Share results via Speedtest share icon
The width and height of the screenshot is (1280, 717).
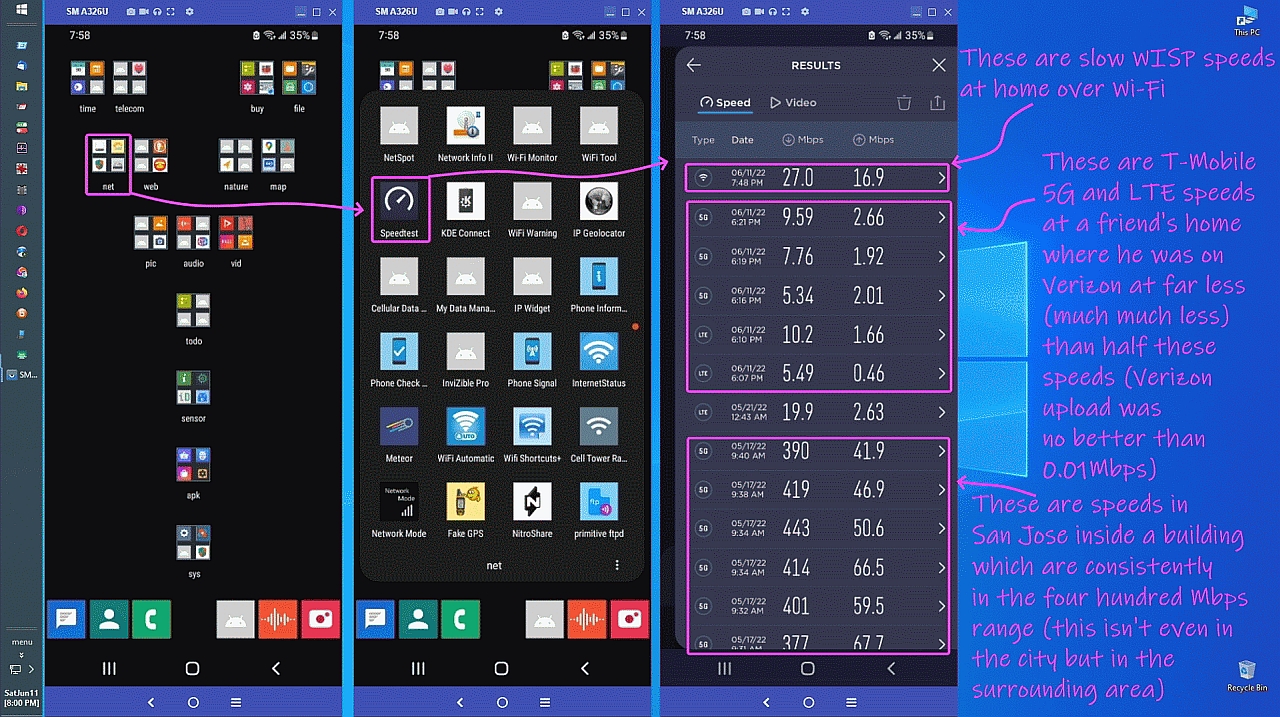click(937, 102)
